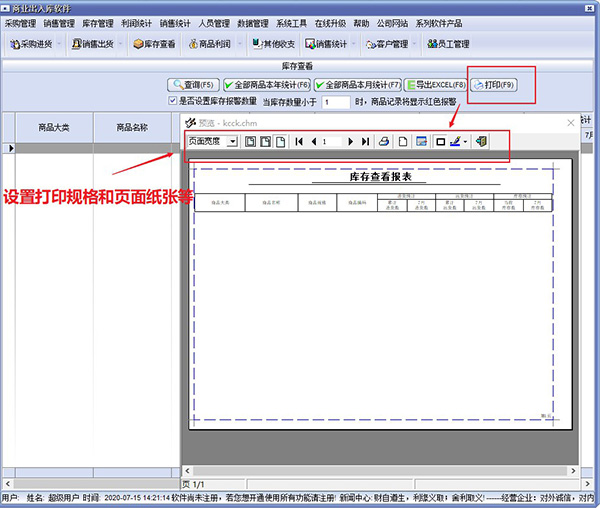The height and width of the screenshot is (508, 600).
Task: Click the rectangle frame icon in preview
Action: coord(440,142)
